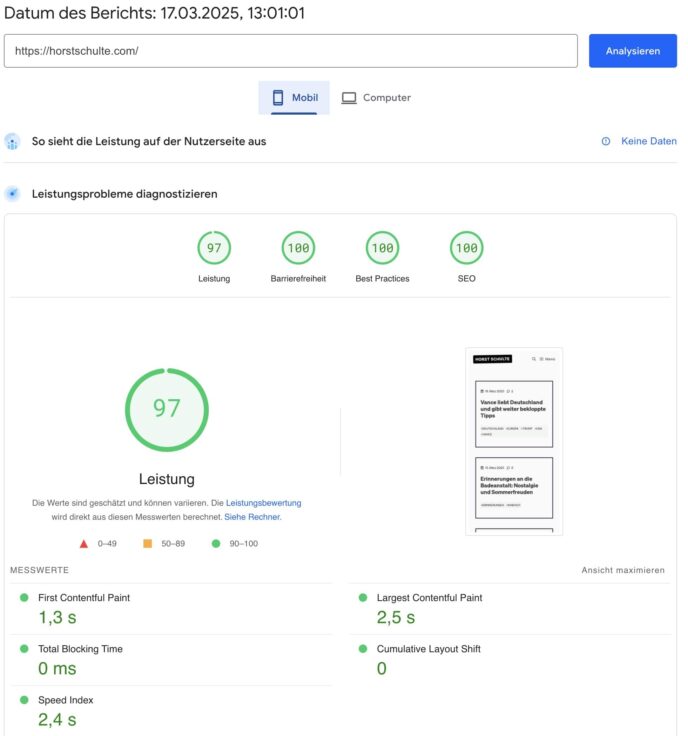This screenshot has height=736, width=688.
Task: Click the mobile phone icon in tab
Action: click(278, 98)
